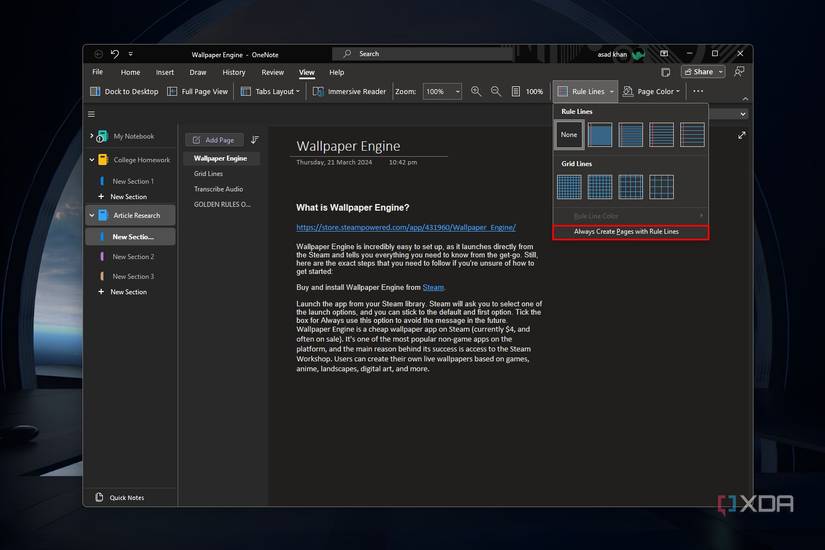This screenshot has height=550, width=825.
Task: Select the first blue rule lines style
Action: [x=600, y=135]
